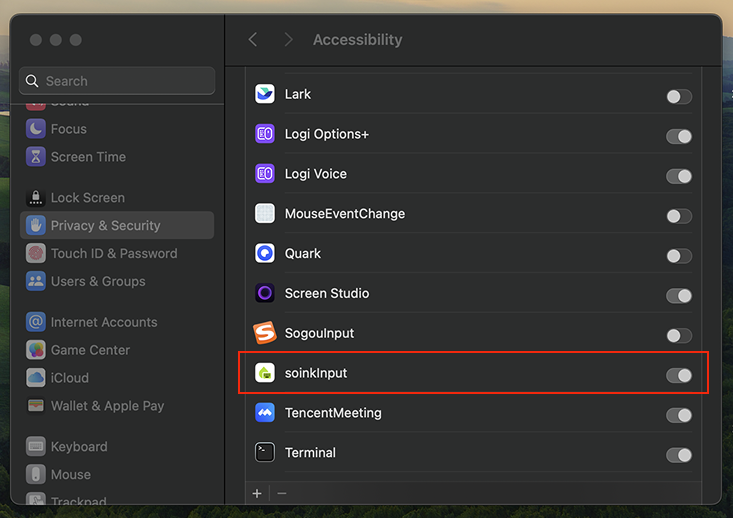Open iCloud settings
Screen dimensions: 733x518
click(117, 378)
